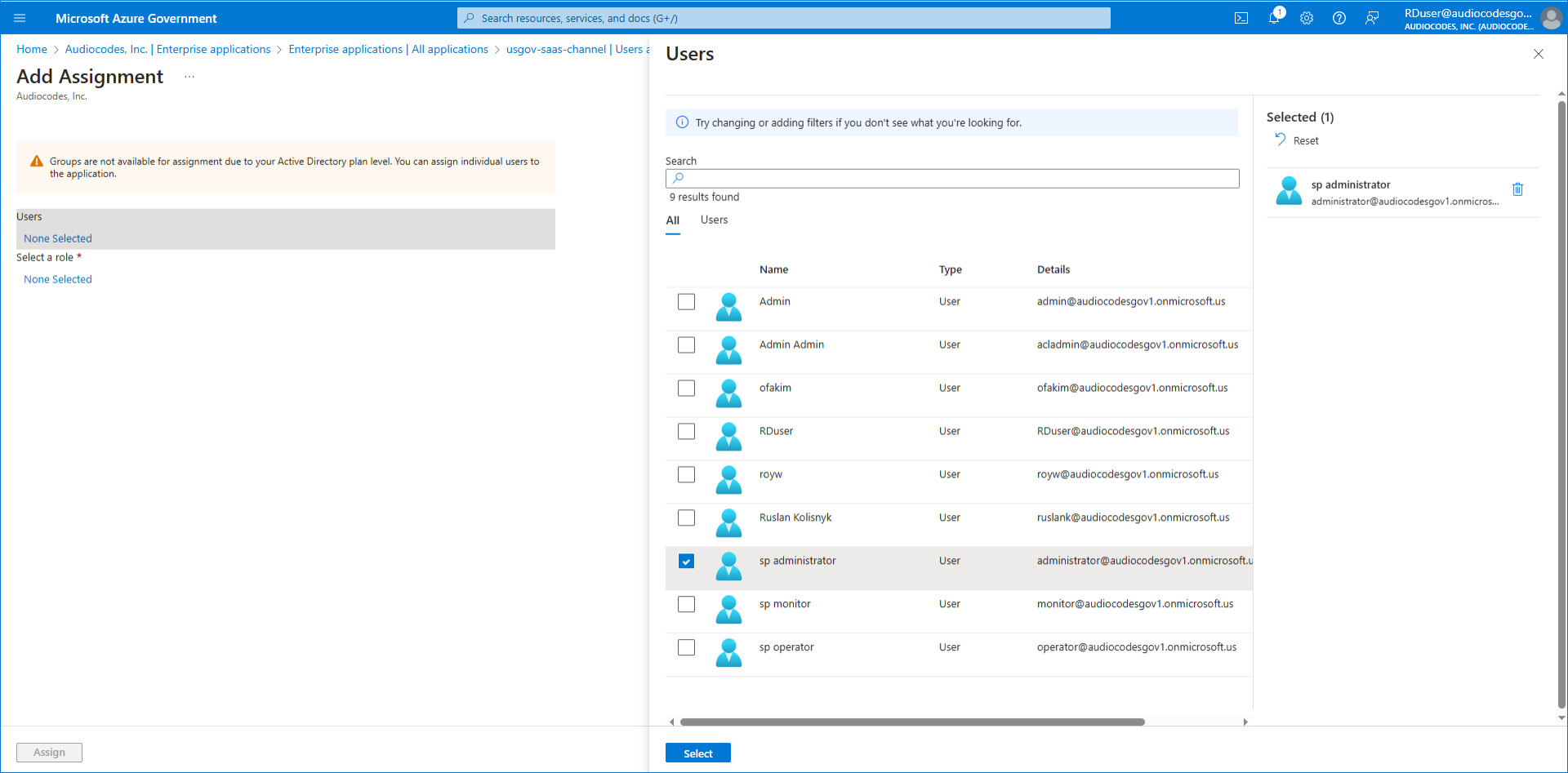Select the All tab

click(672, 220)
